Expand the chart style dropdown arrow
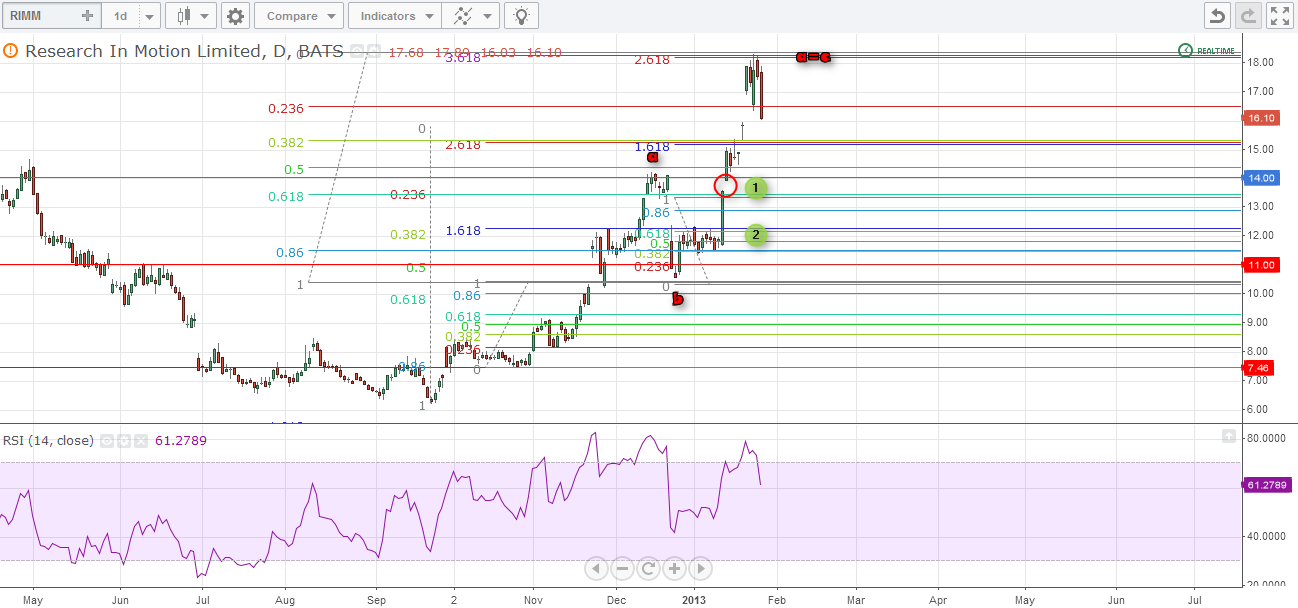This screenshot has height=608, width=1298. (x=205, y=16)
